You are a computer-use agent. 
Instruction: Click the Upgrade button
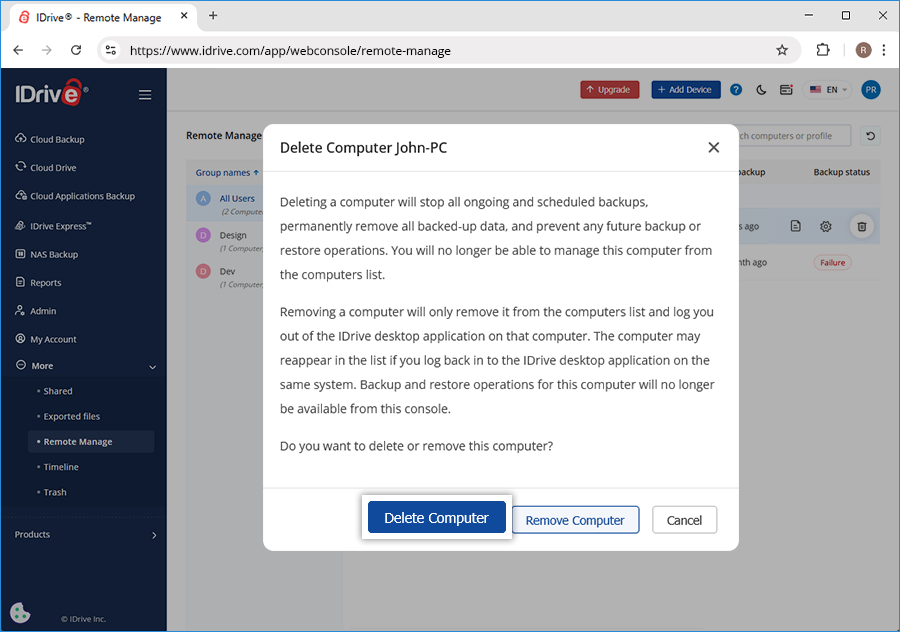610,90
